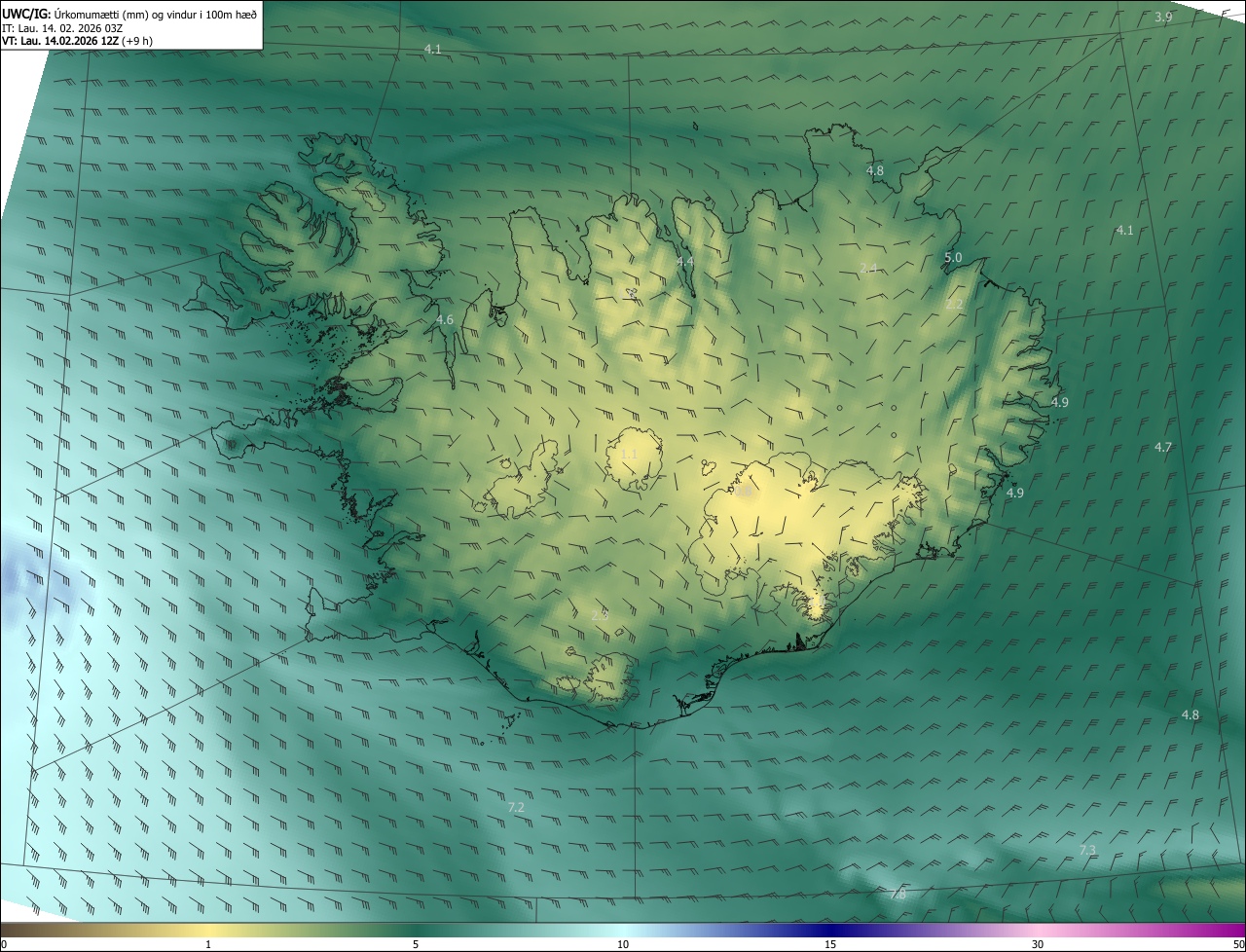Click the precipitation color scale bar
1246x952 pixels.
tap(623, 931)
